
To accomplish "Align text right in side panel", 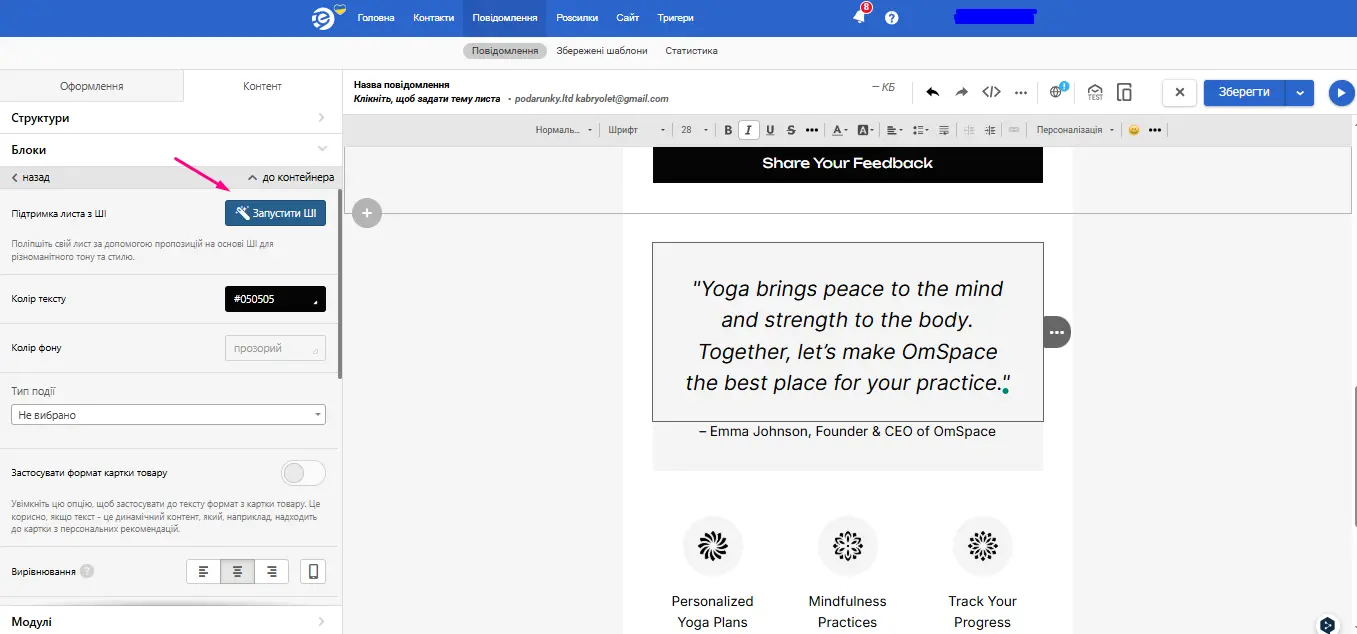I will [x=271, y=572].
